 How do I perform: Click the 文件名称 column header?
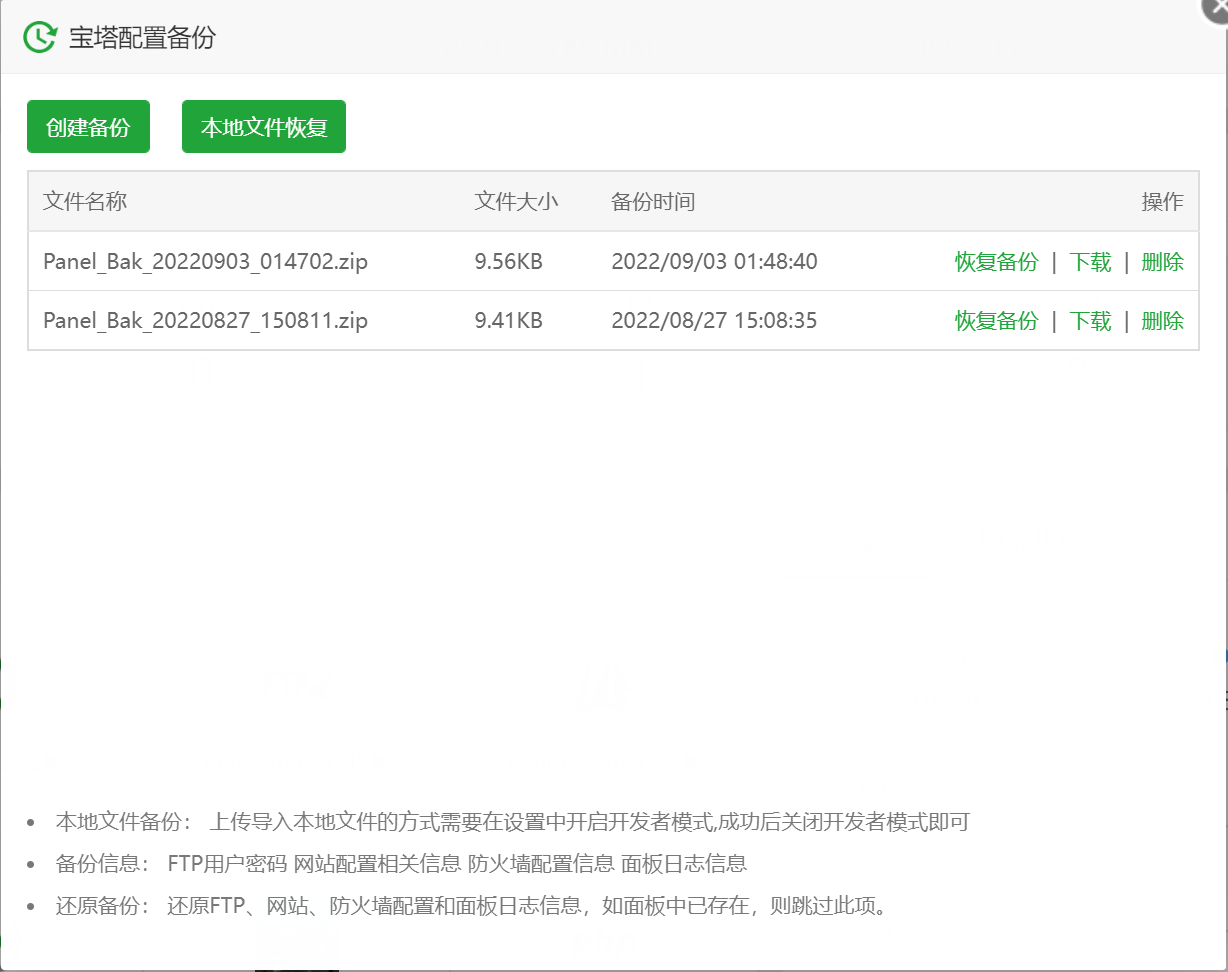[x=85, y=202]
